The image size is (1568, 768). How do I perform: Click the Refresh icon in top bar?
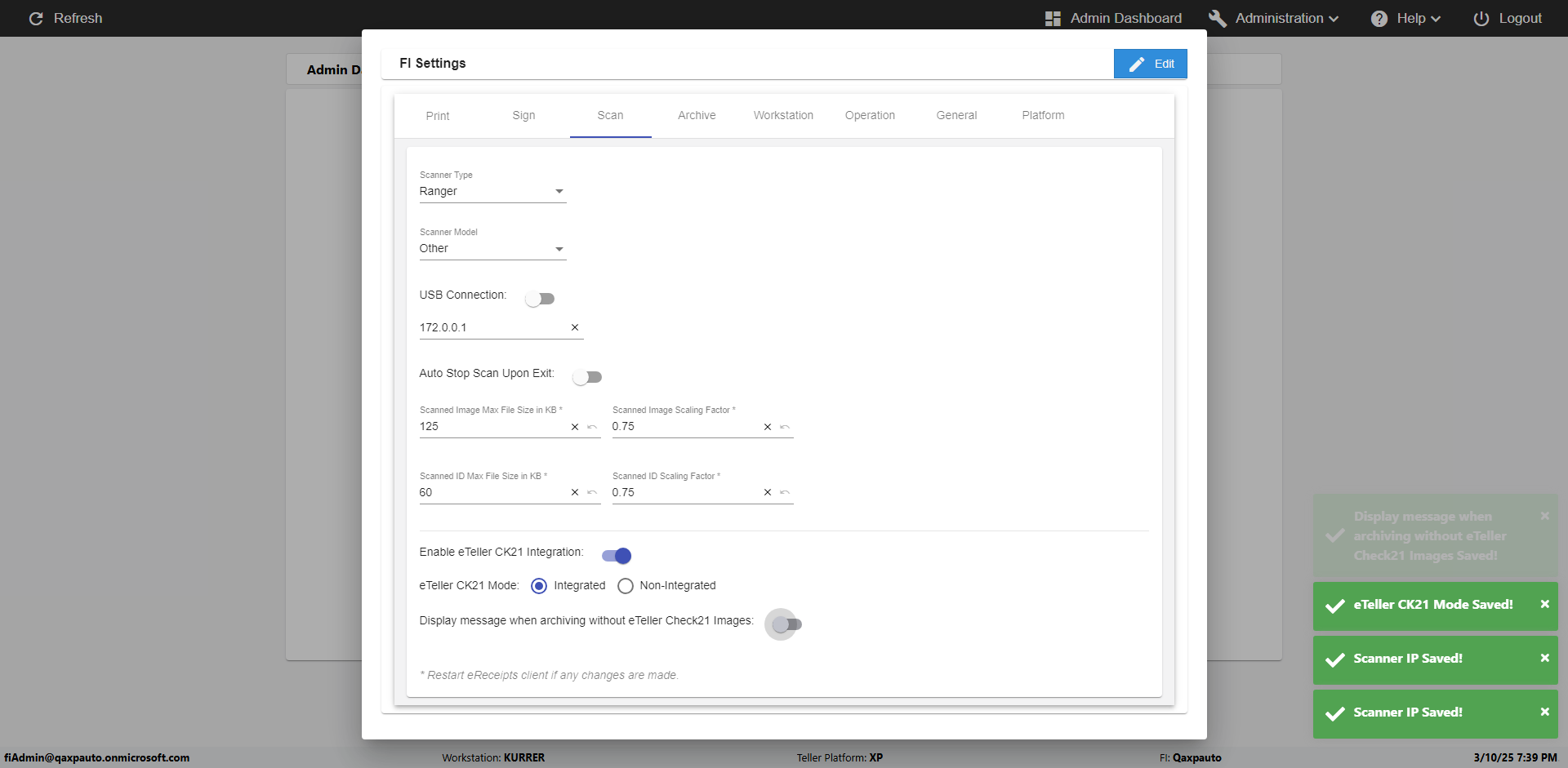tap(36, 18)
